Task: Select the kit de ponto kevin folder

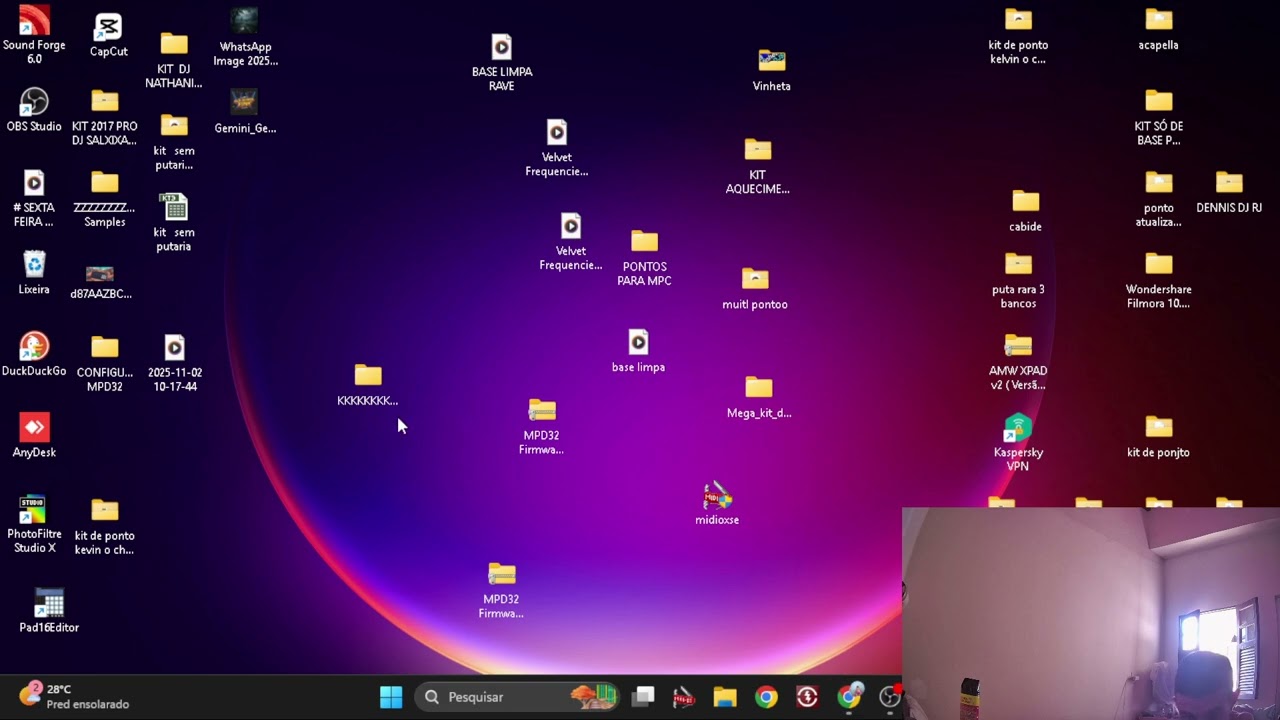Action: click(x=105, y=527)
